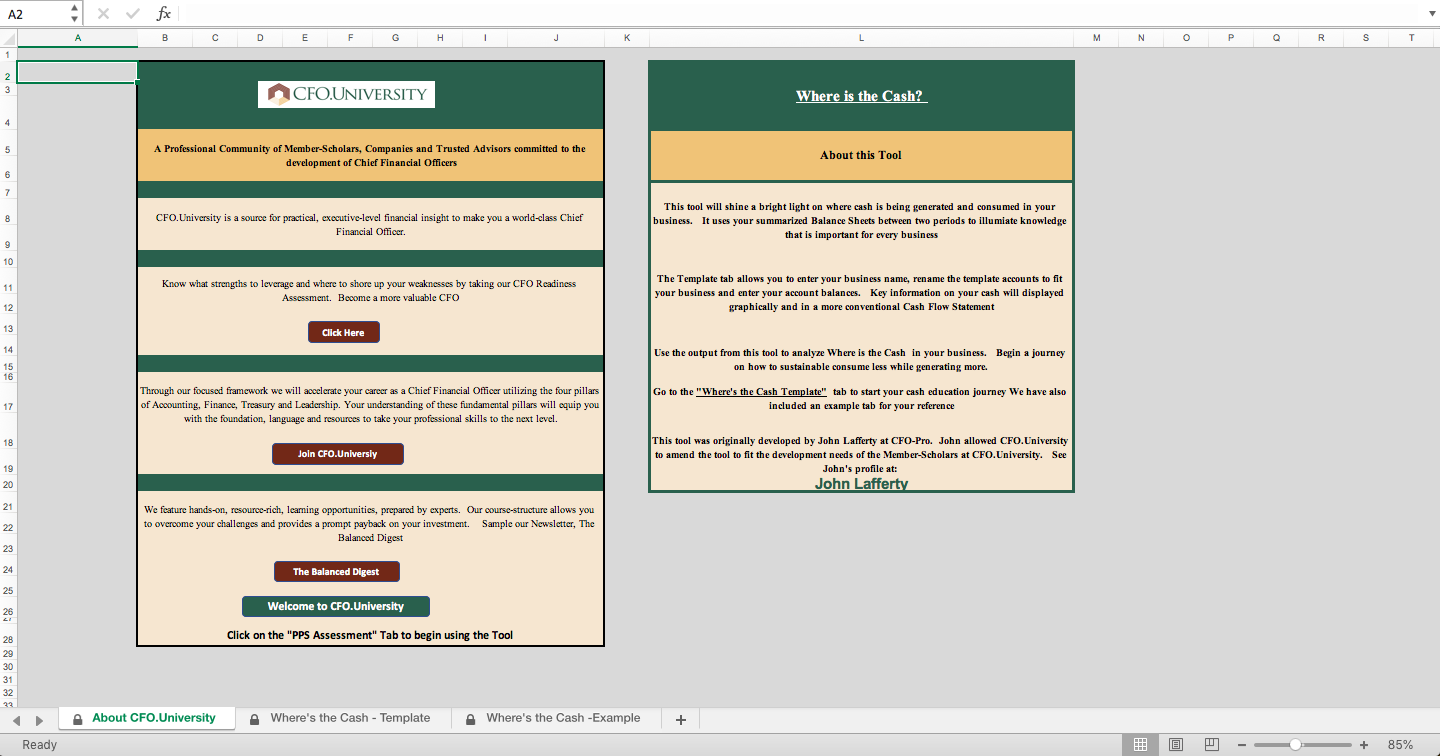Click paragraph starting 'The Template tab allows'
The height and width of the screenshot is (756, 1440).
(861, 293)
